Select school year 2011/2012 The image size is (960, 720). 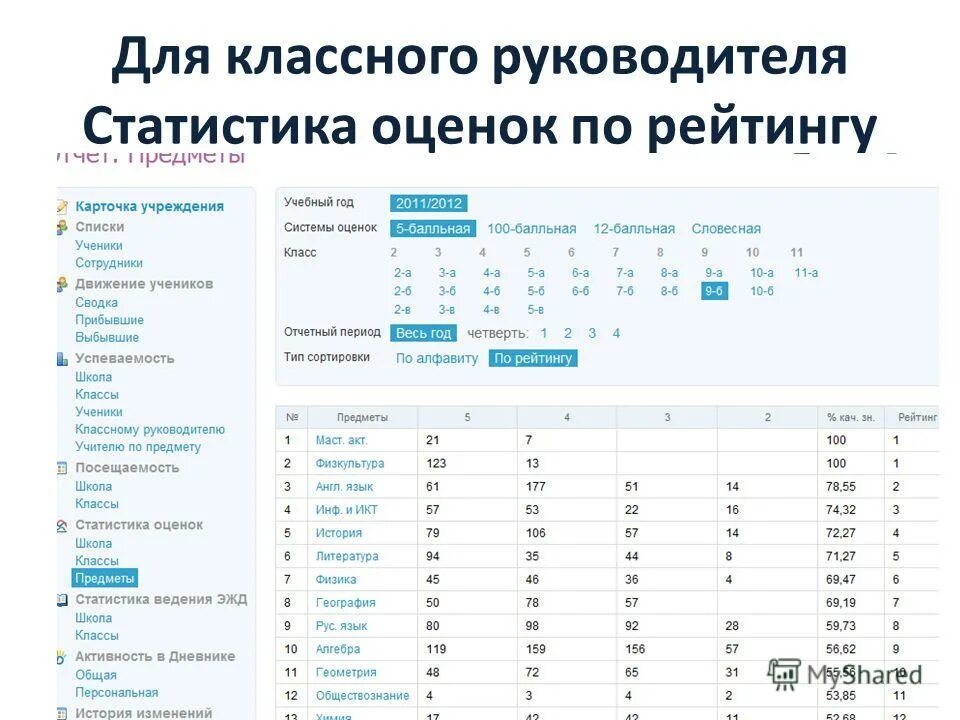(429, 203)
